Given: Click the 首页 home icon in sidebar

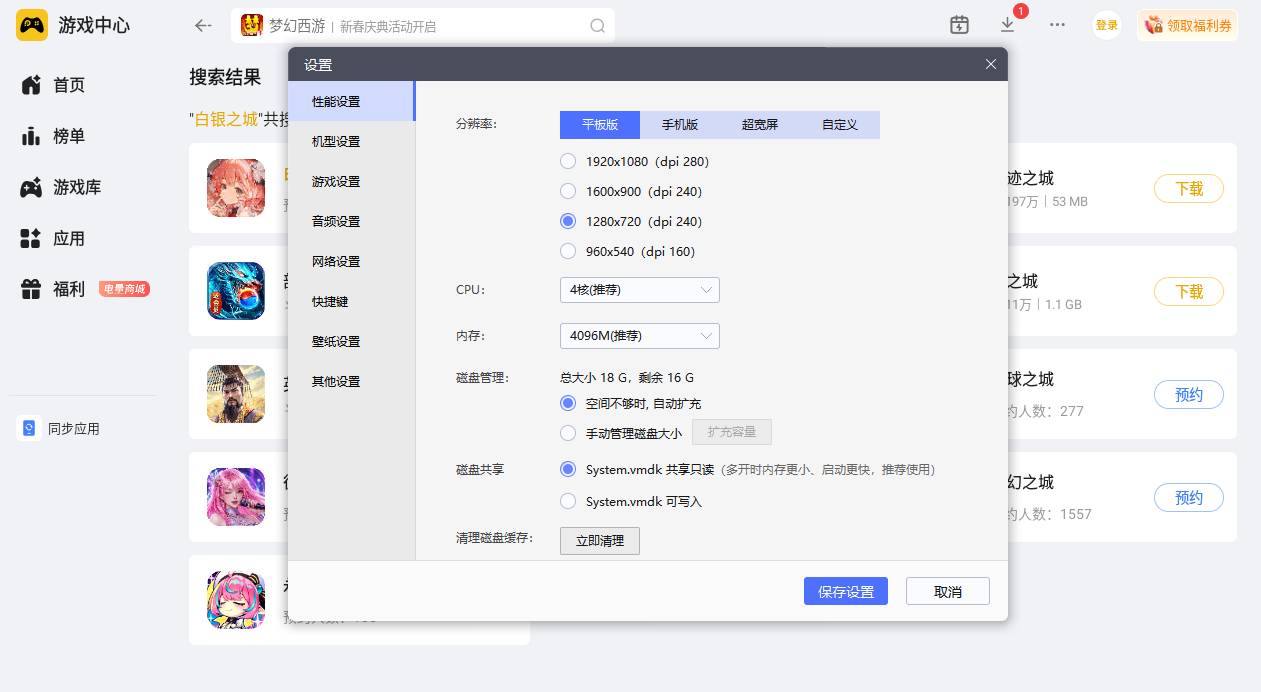Looking at the screenshot, I should [x=31, y=85].
